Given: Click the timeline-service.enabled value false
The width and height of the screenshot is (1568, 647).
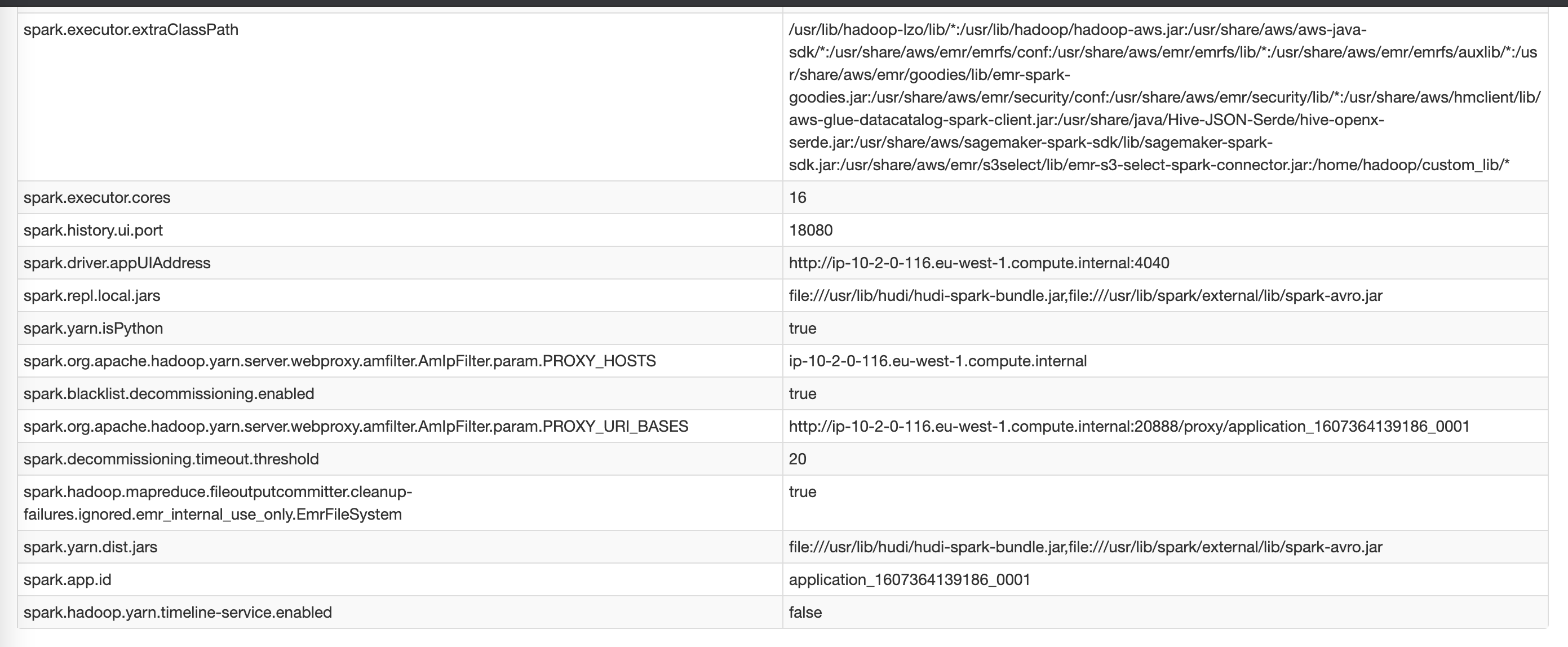Looking at the screenshot, I should [x=805, y=612].
